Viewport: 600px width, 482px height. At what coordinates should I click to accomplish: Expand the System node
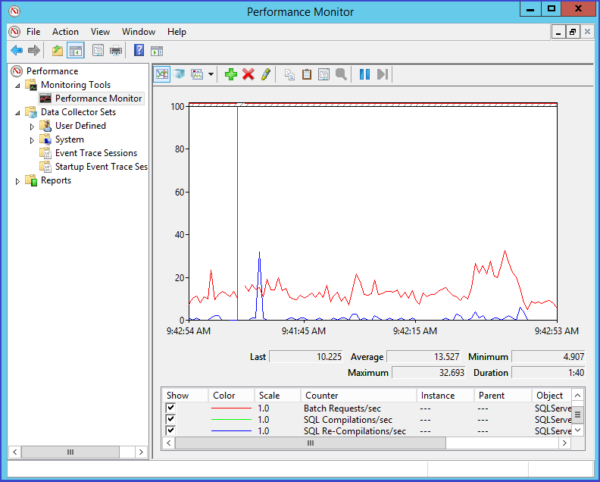32,140
